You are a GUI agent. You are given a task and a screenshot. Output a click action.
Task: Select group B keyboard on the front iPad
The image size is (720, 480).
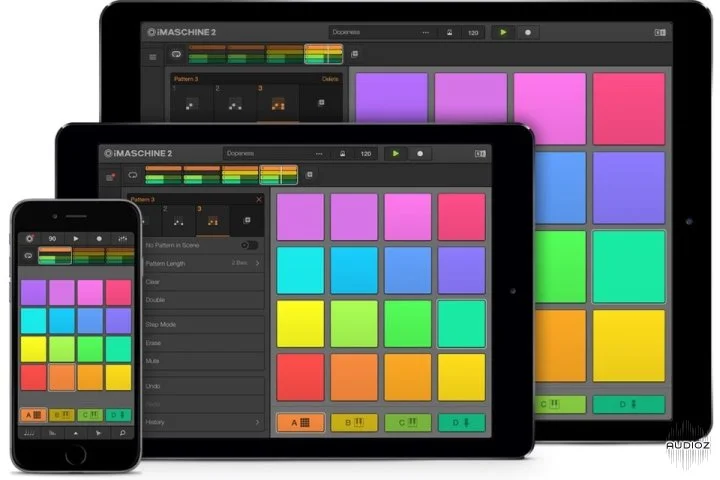point(354,423)
